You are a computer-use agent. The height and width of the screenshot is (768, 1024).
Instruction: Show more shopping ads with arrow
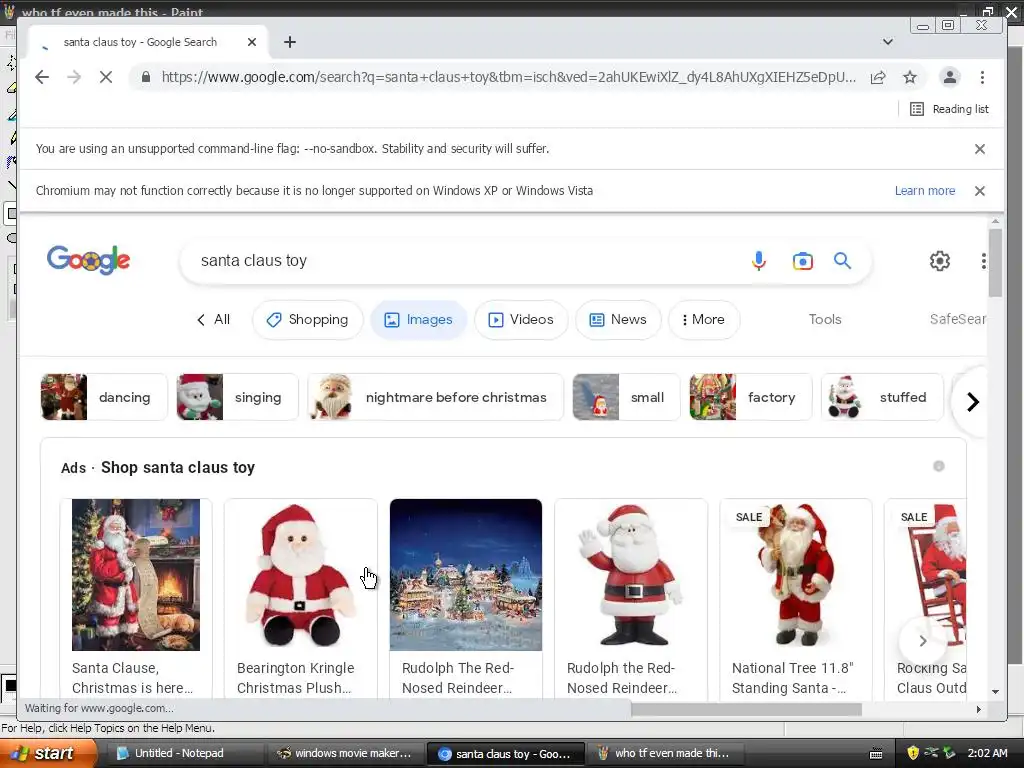pyautogui.click(x=922, y=641)
